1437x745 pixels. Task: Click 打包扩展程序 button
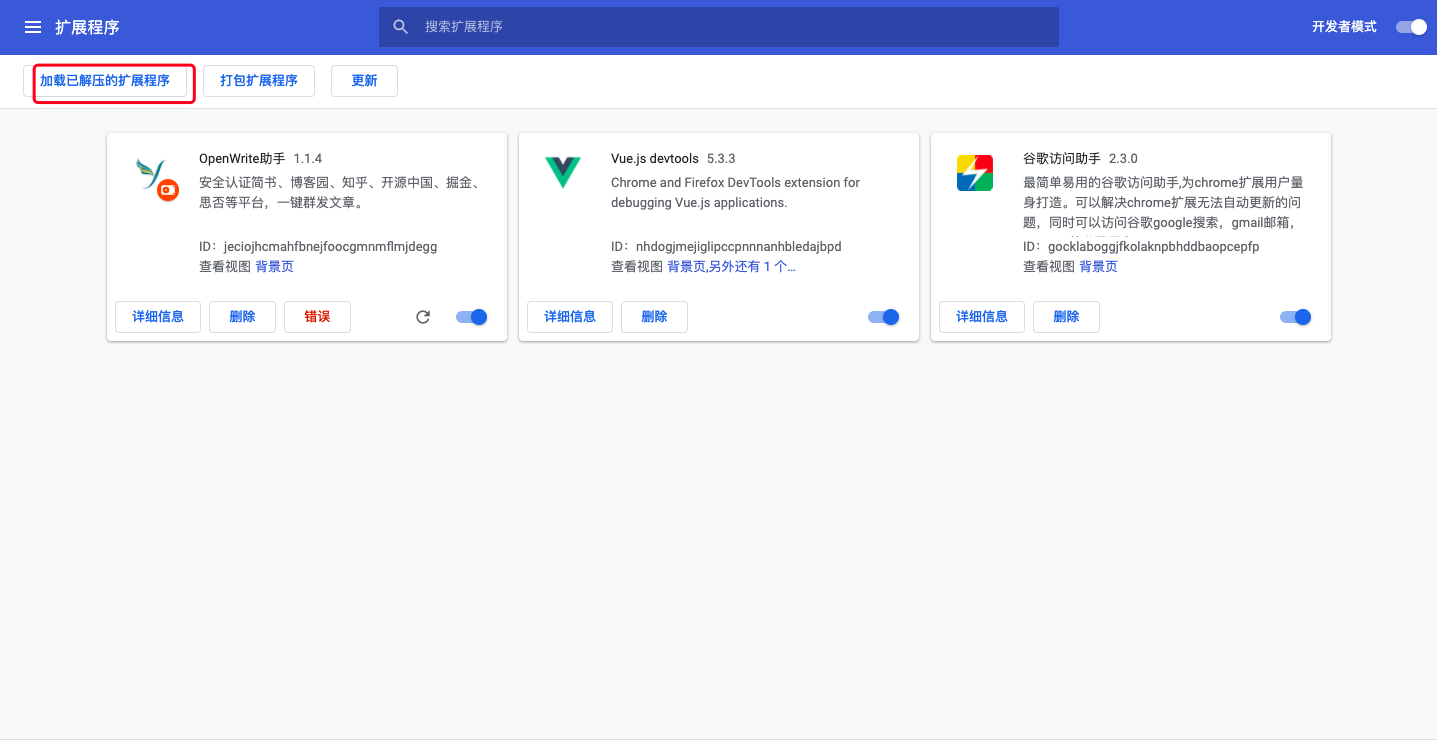[x=259, y=81]
